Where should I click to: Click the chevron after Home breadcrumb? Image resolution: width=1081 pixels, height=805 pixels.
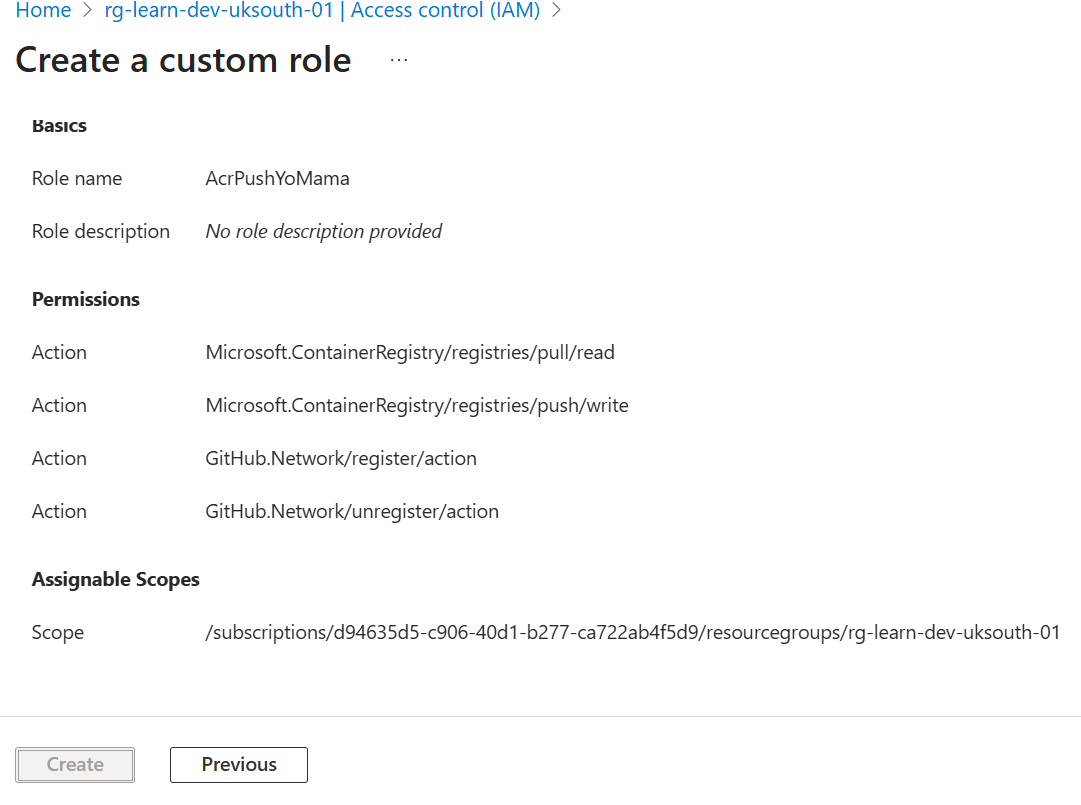87,11
